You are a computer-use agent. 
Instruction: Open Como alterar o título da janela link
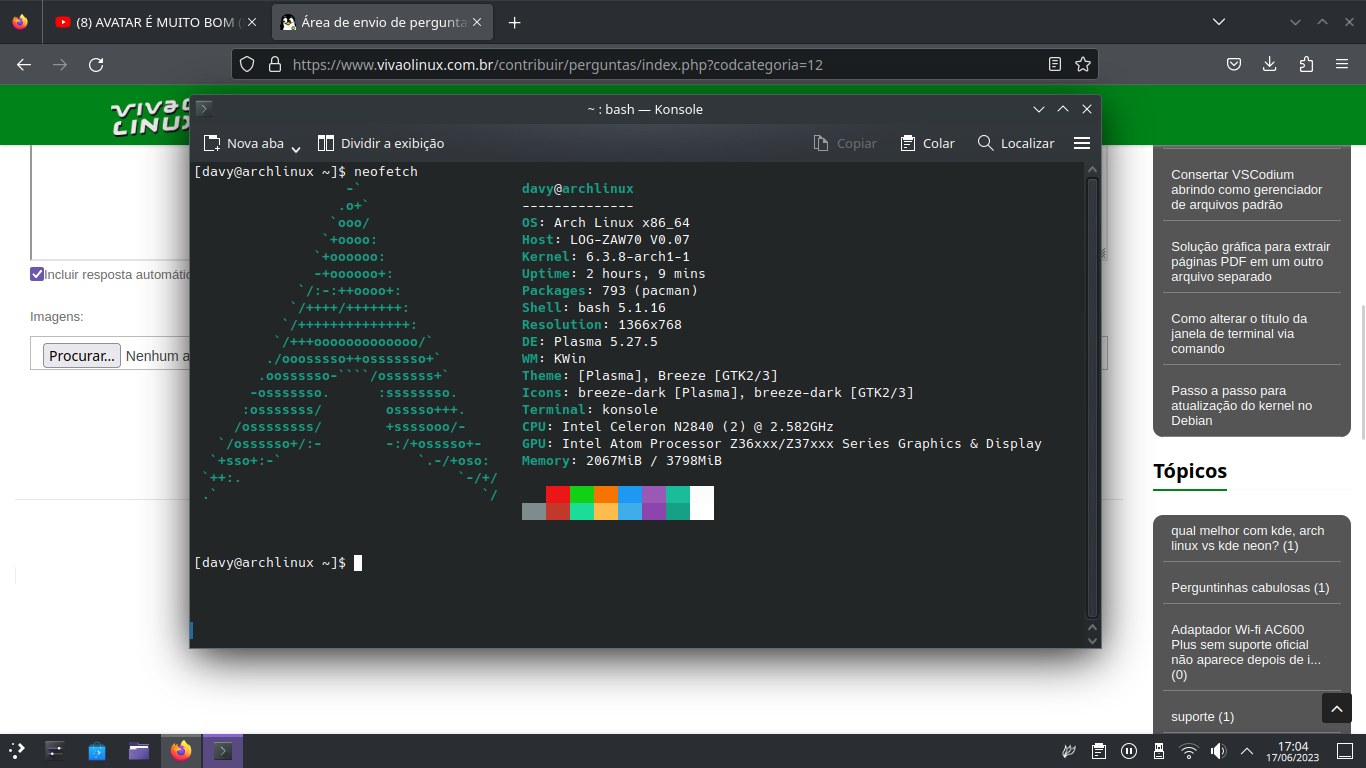pyautogui.click(x=1239, y=333)
